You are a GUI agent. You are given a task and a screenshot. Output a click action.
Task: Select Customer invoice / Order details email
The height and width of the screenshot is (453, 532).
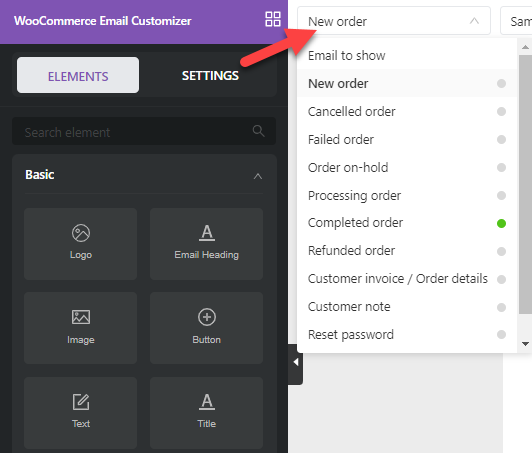406,279
